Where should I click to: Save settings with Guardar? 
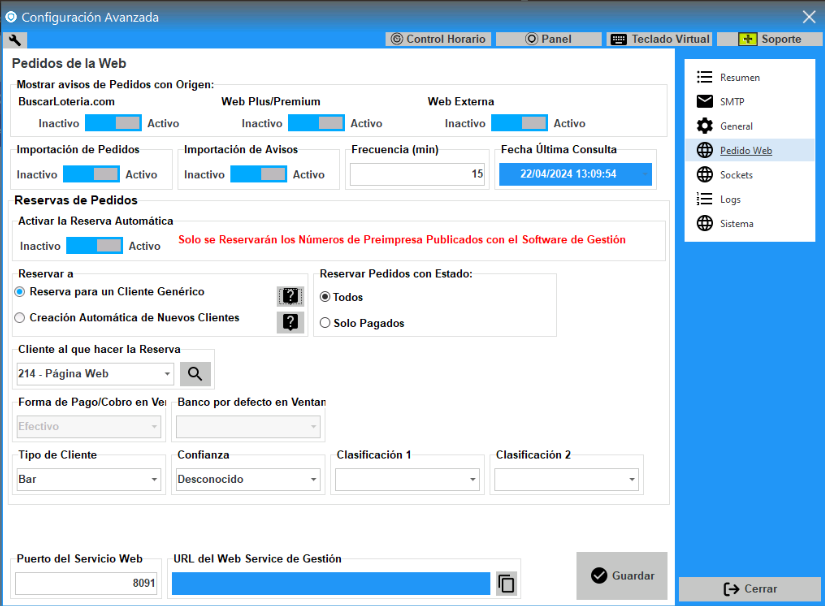coord(622,575)
